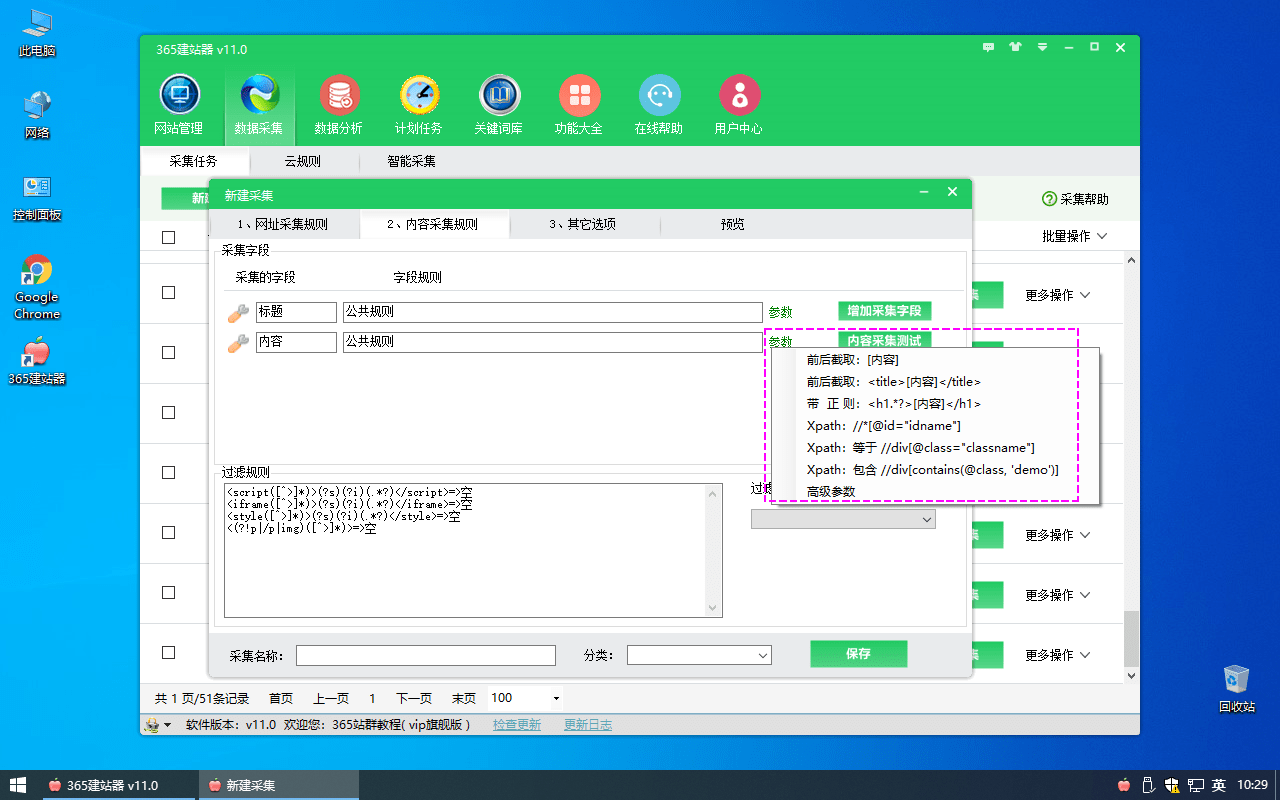Screen dimensions: 1280x800
Task: Click the 保存 button
Action: (x=858, y=654)
